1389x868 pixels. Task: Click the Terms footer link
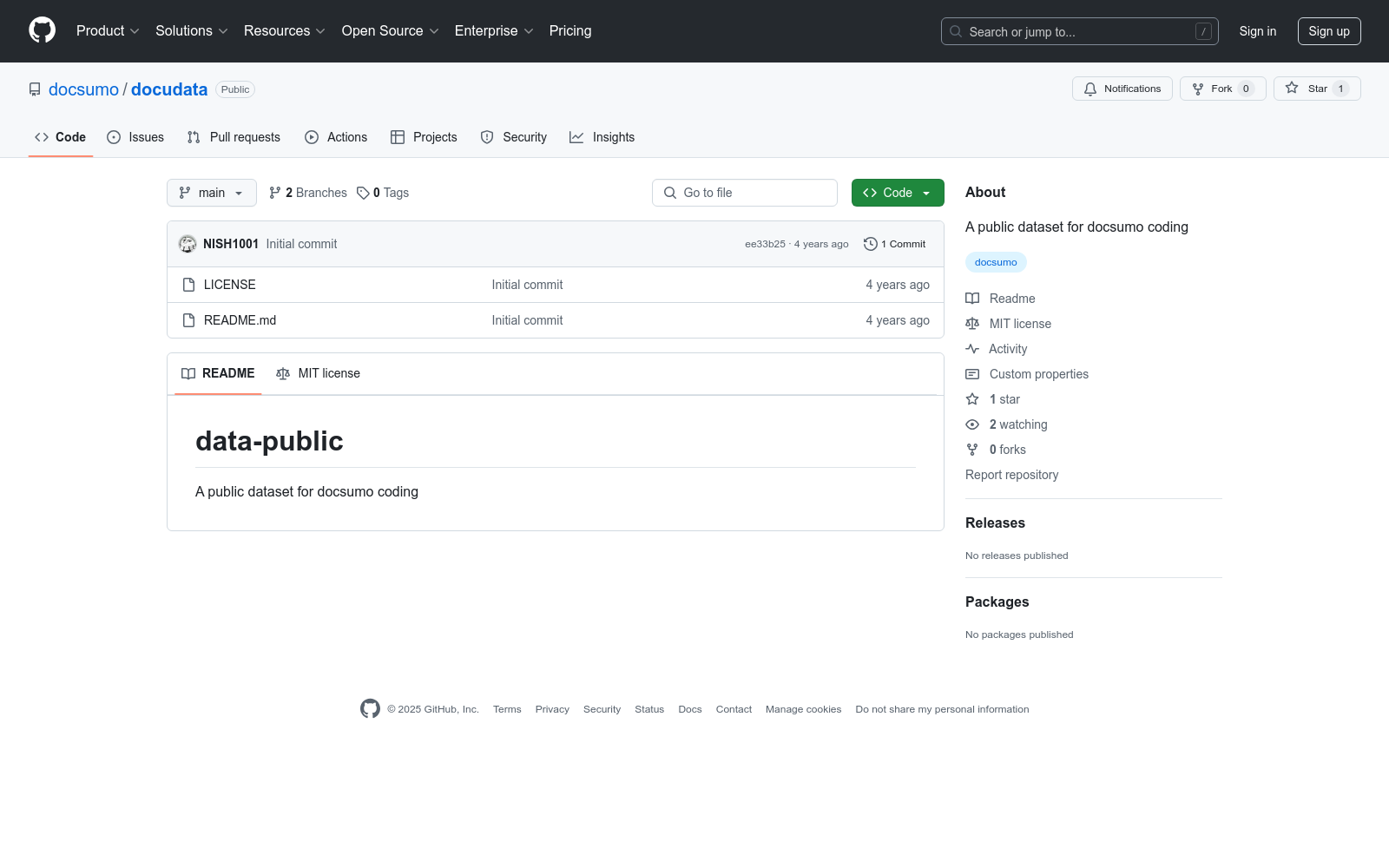pyautogui.click(x=507, y=709)
